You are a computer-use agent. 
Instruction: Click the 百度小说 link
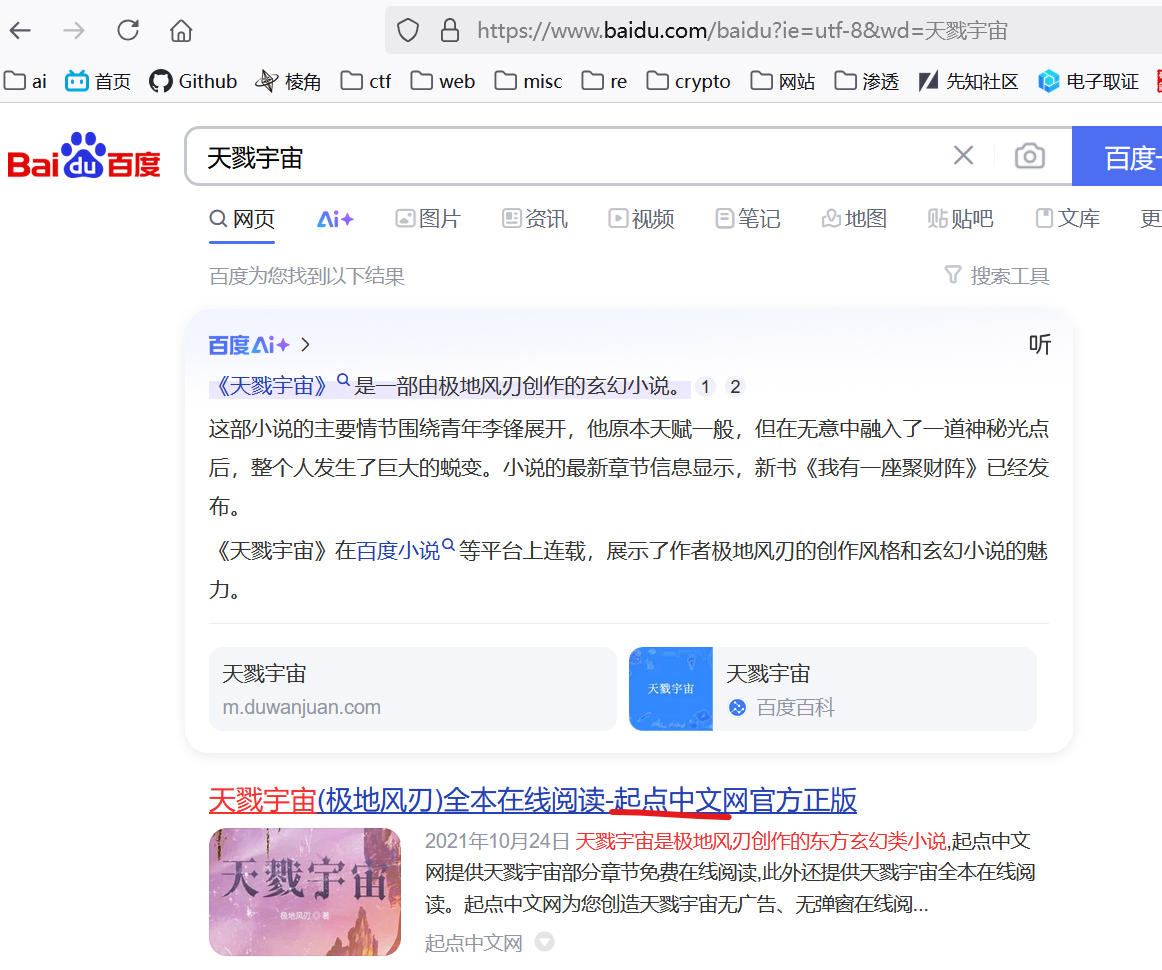coord(398,551)
